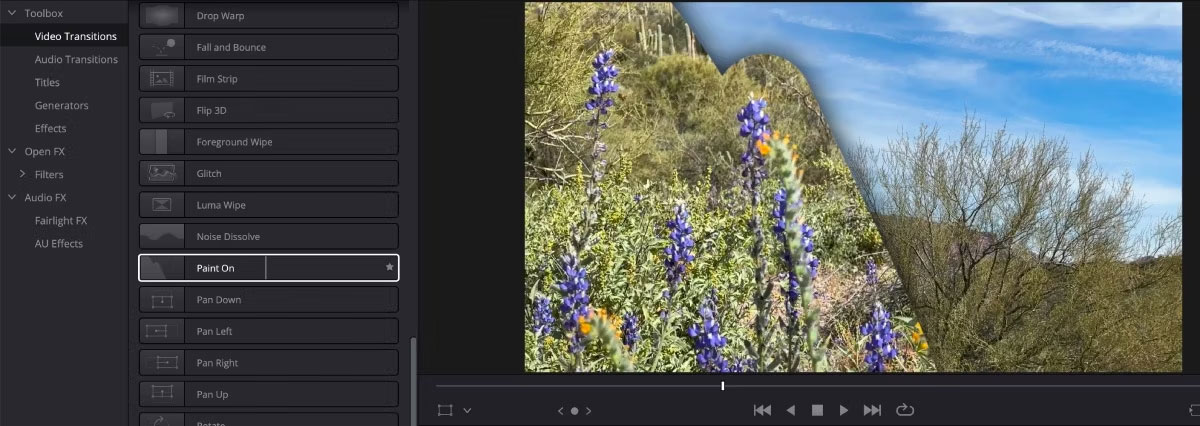
Task: Toggle loop playback
Action: 905,410
